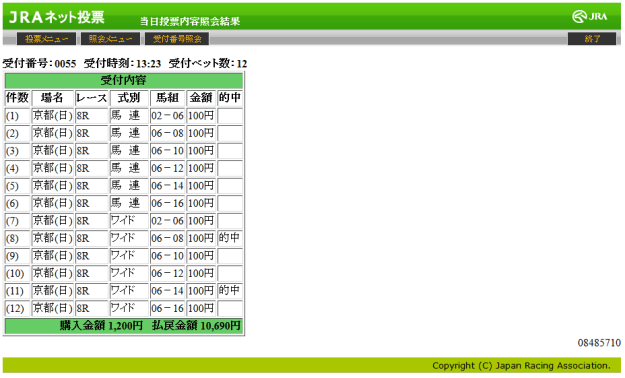The height and width of the screenshot is (378, 625).
Task: Click the JRAネット投票 title
Action: (56, 17)
